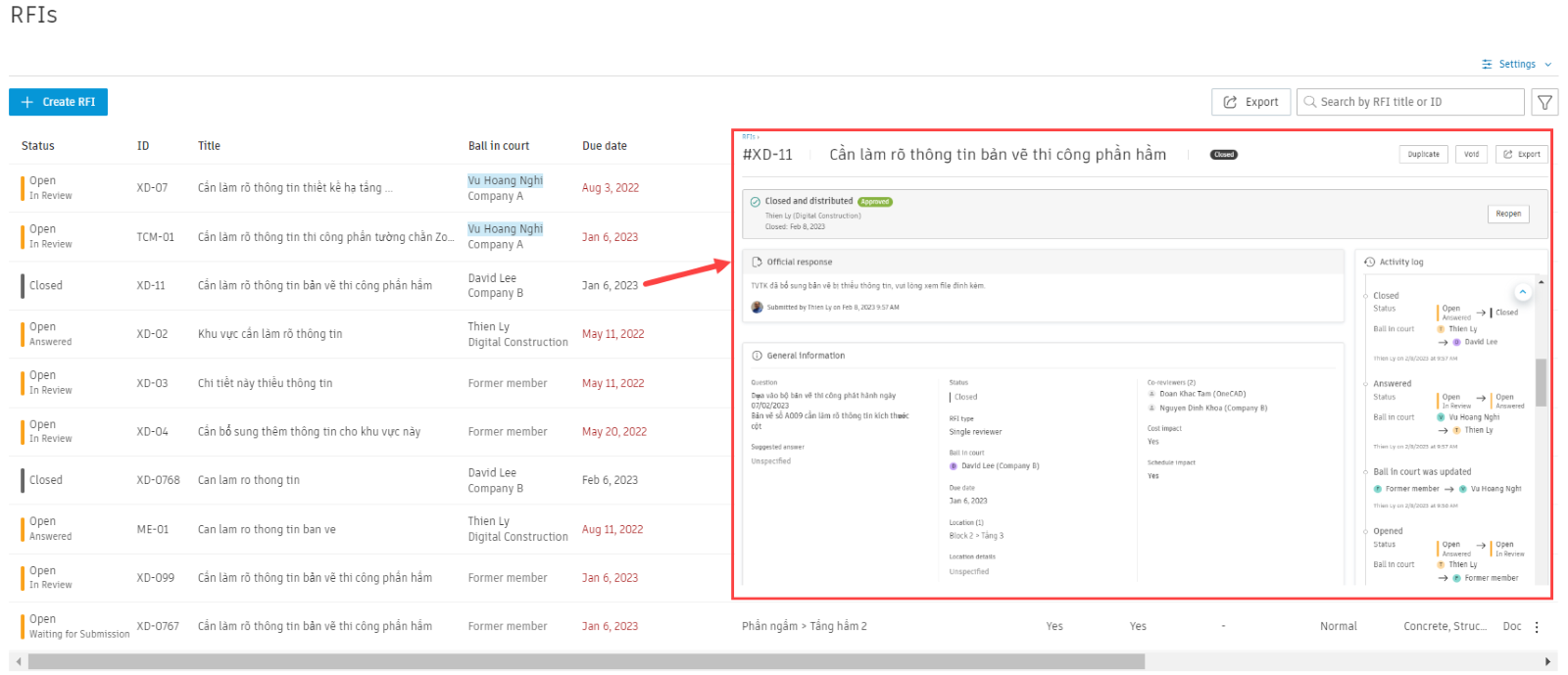Sort by the Title column header

pyautogui.click(x=209, y=146)
